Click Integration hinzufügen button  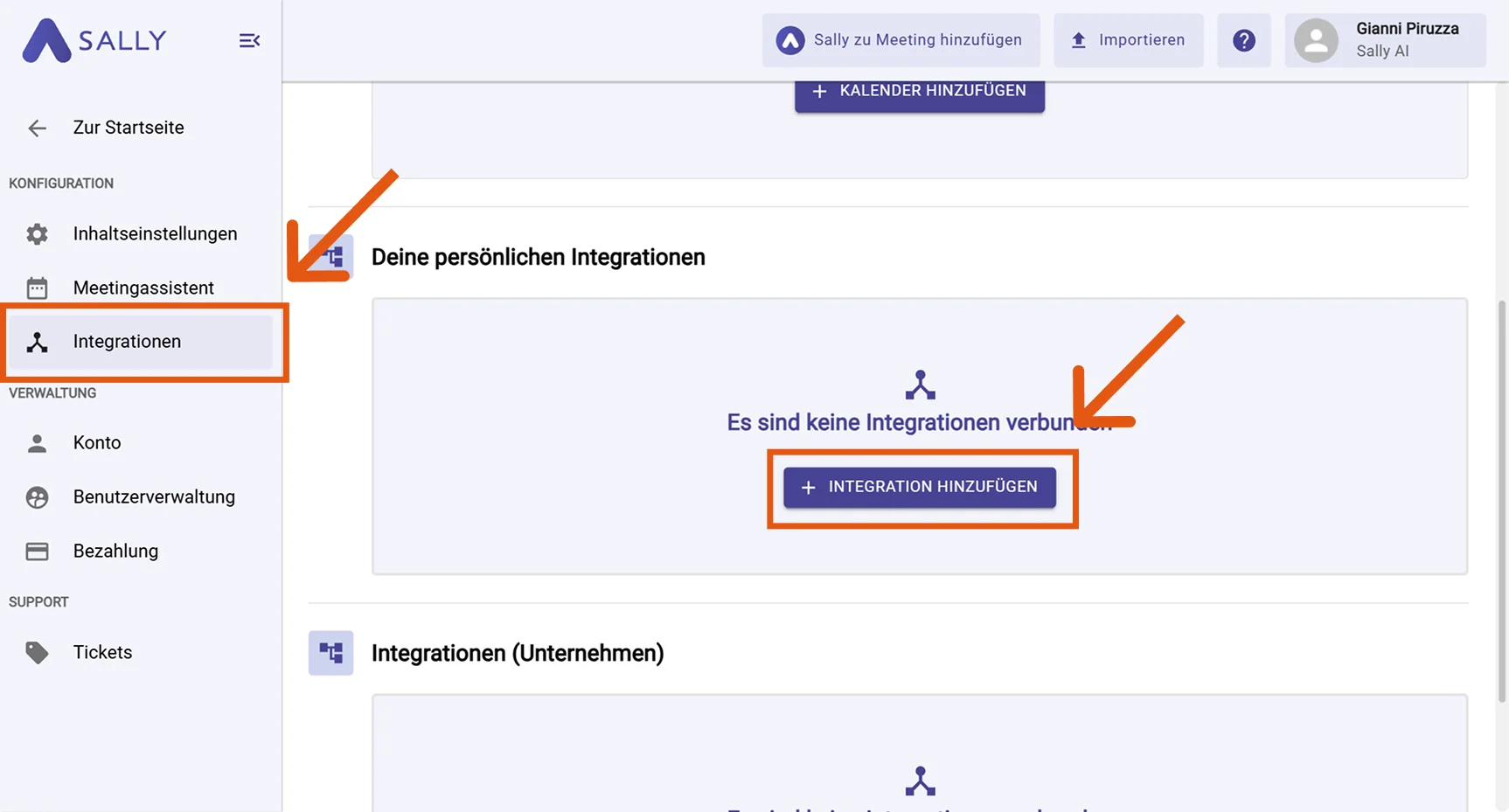(919, 487)
